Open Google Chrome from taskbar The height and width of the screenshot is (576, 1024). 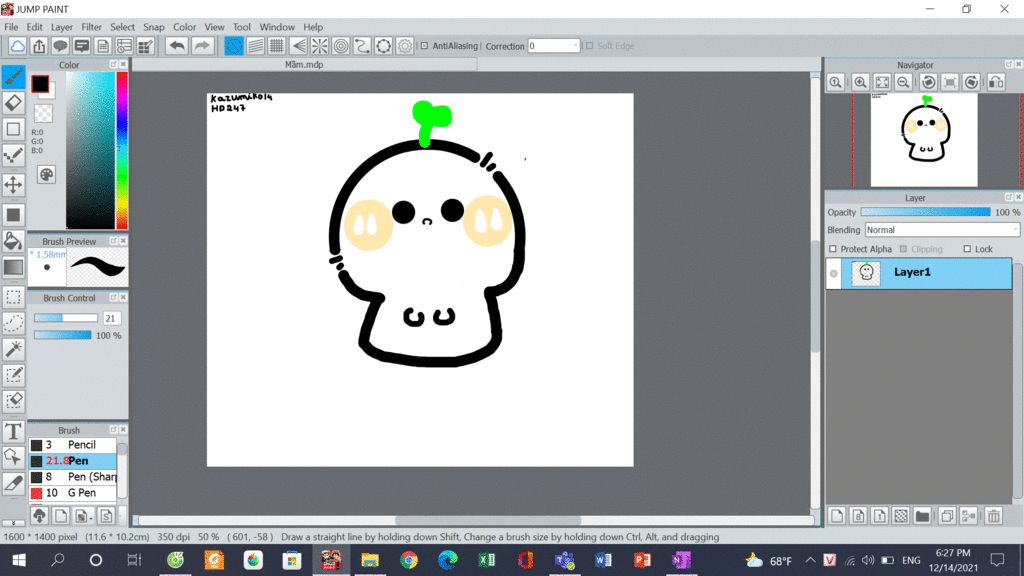point(409,560)
